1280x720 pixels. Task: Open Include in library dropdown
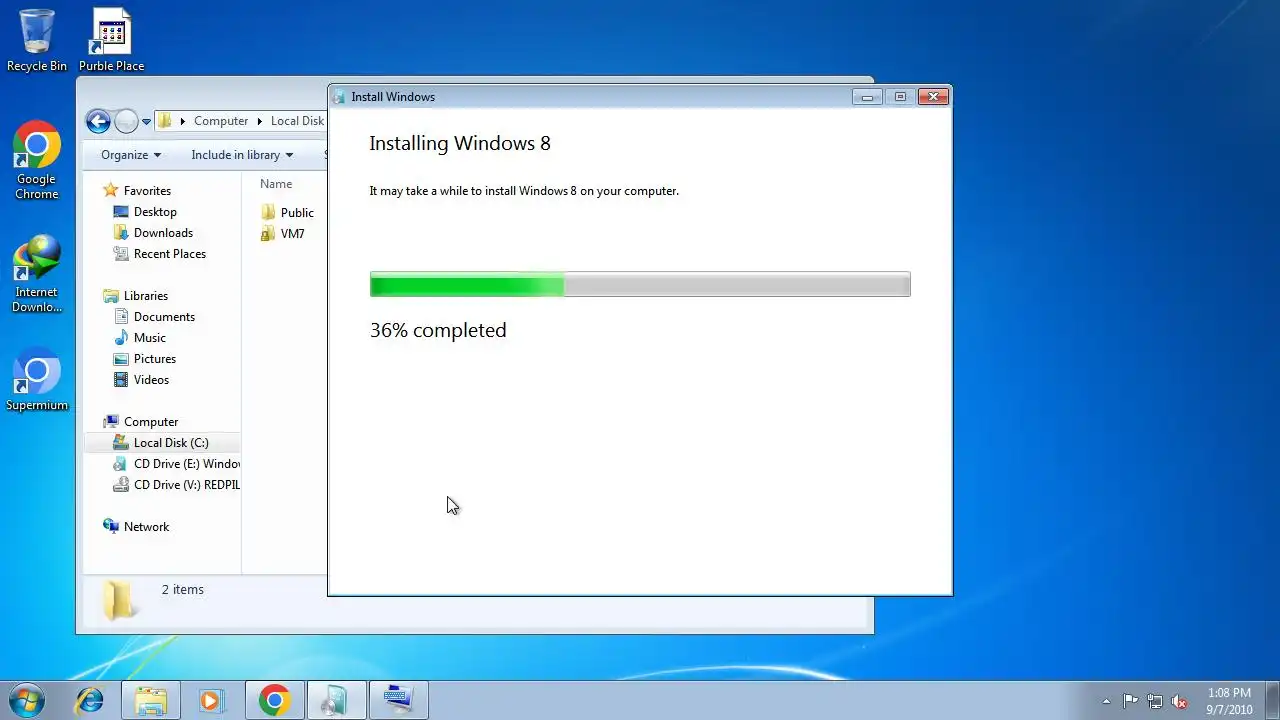click(242, 155)
